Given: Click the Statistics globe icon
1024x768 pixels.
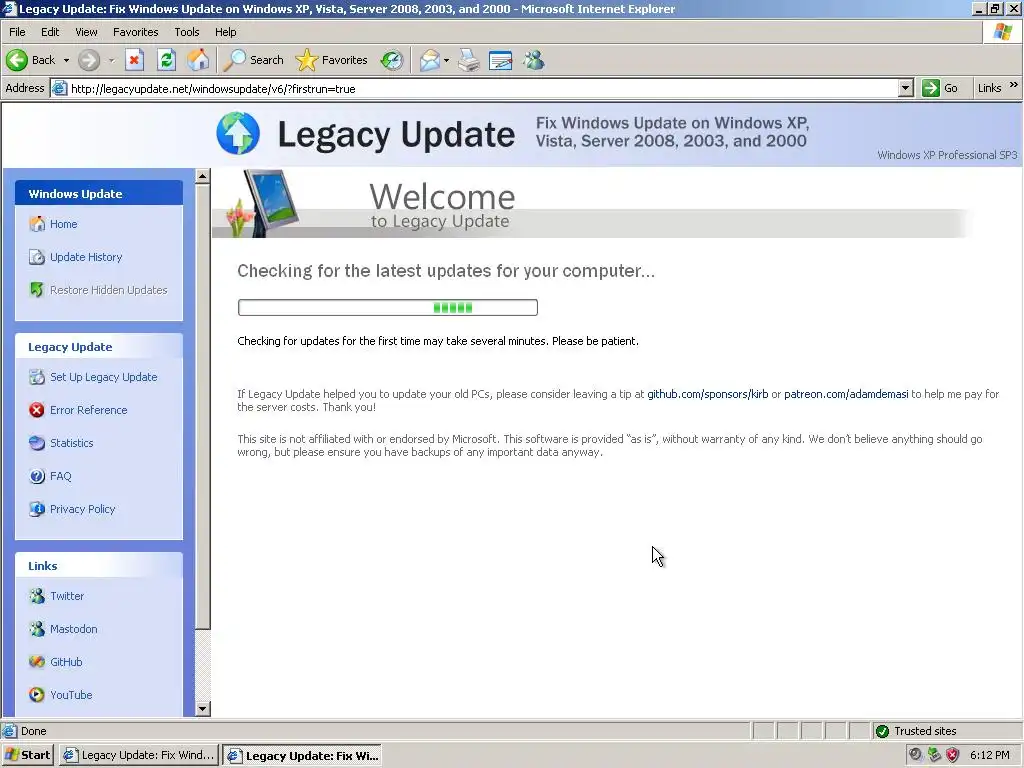Looking at the screenshot, I should (x=37, y=443).
